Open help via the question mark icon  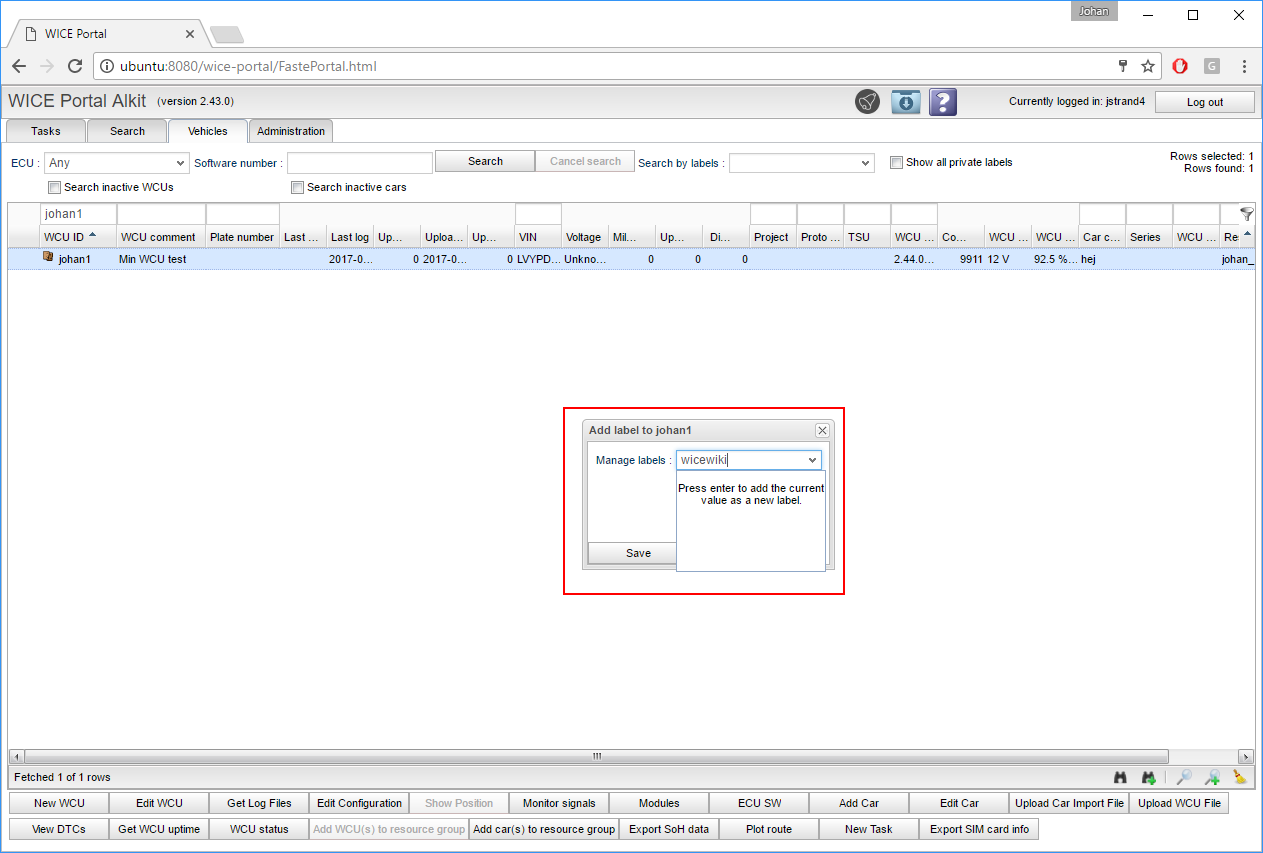coord(943,102)
